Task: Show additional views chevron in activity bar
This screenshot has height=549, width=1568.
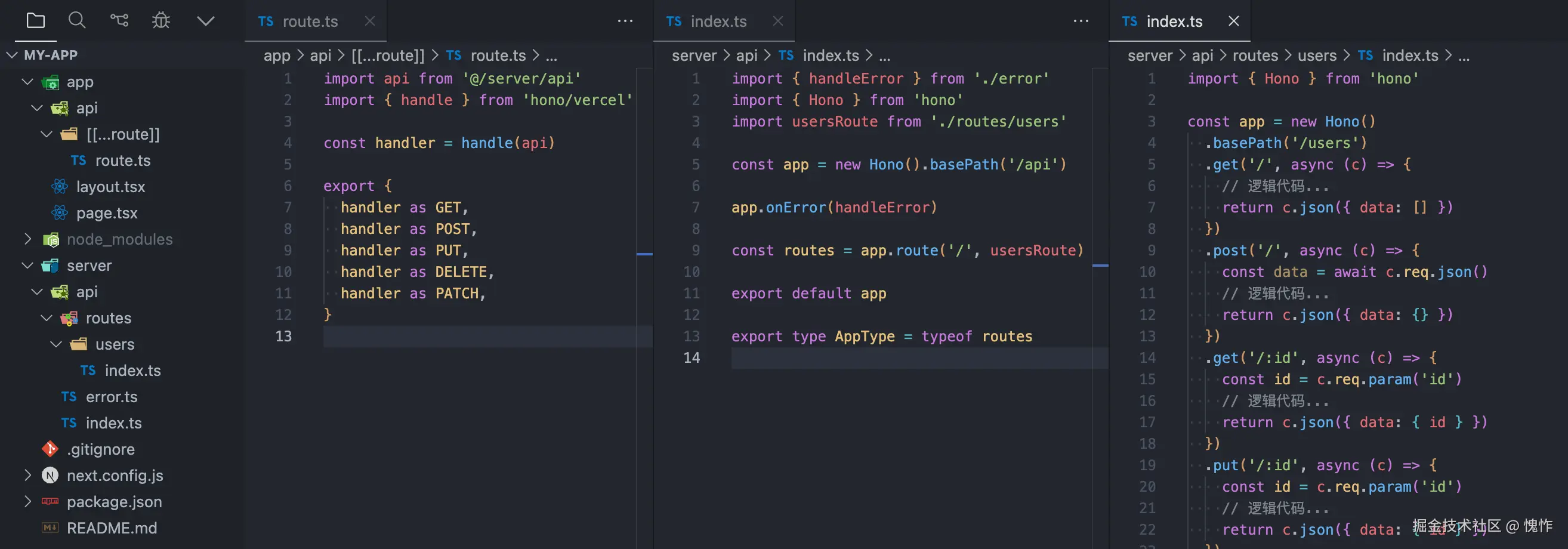Action: pos(206,21)
